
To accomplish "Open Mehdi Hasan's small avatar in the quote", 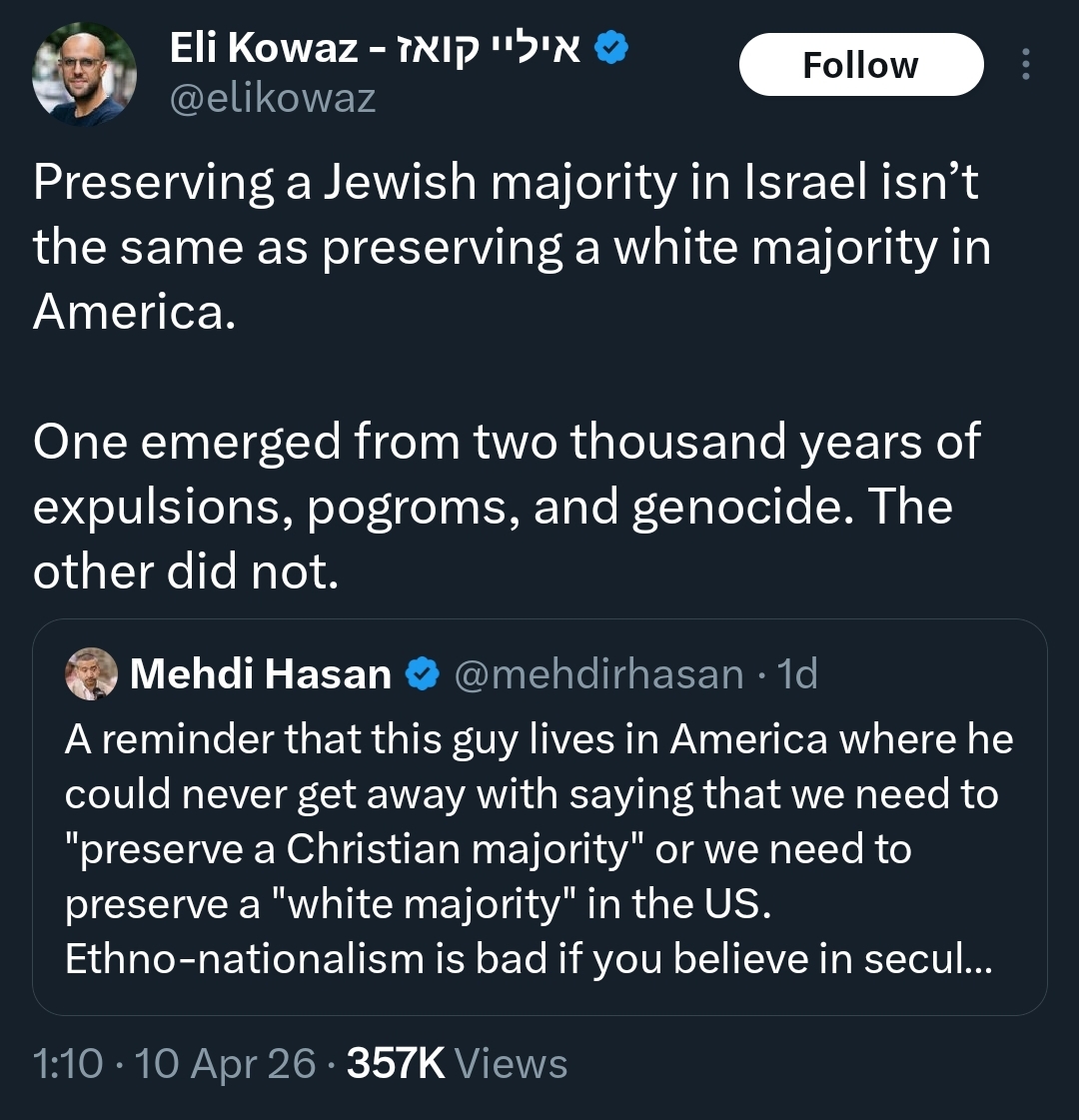I will point(91,674).
